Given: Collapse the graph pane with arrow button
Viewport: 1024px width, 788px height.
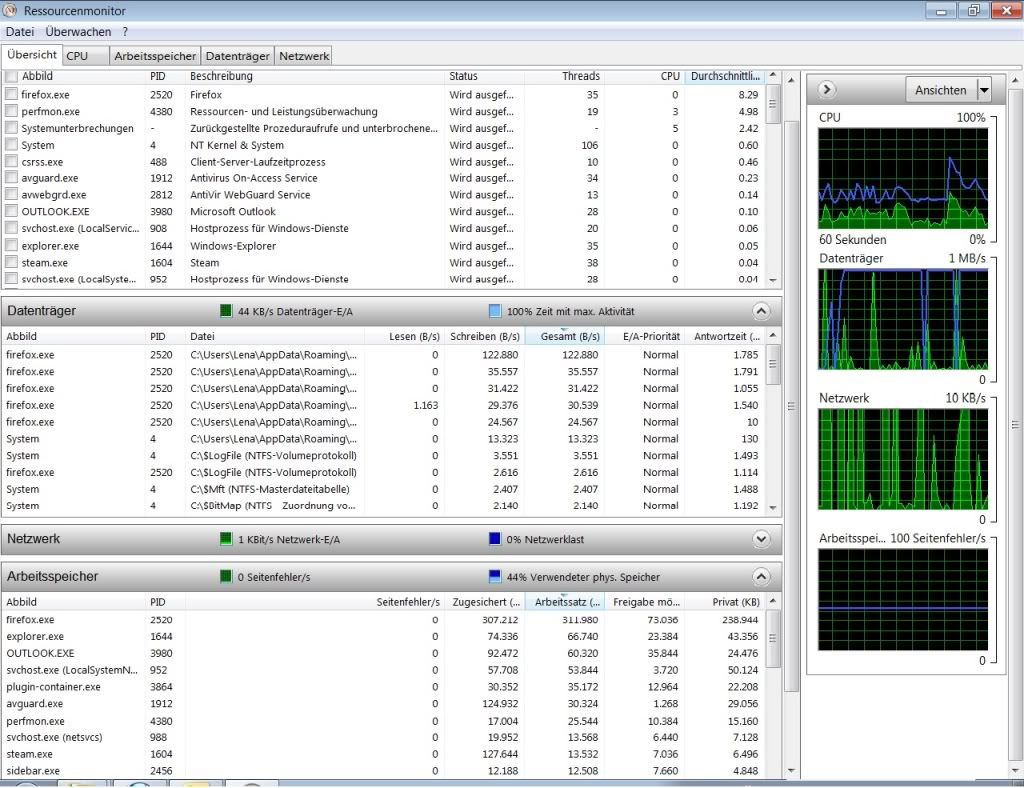Looking at the screenshot, I should pos(826,90).
